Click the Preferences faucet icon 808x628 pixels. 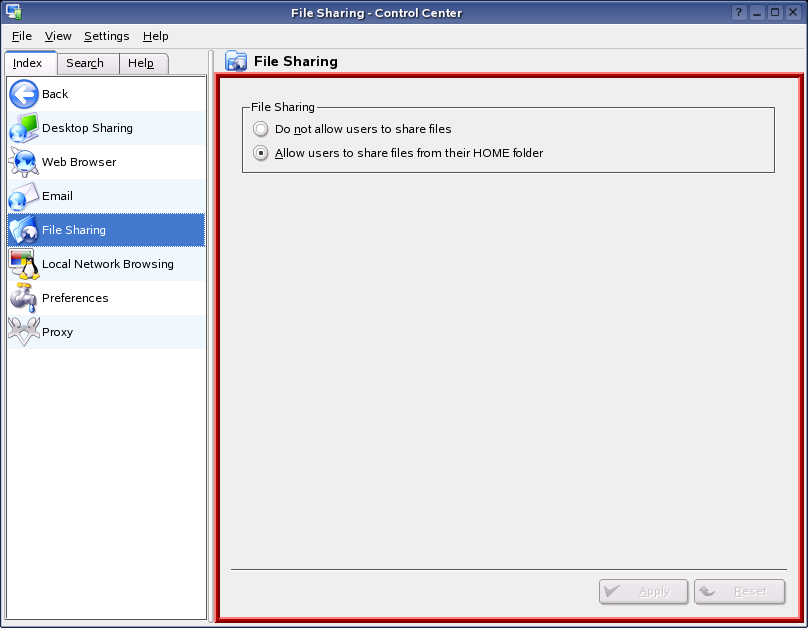pos(24,298)
